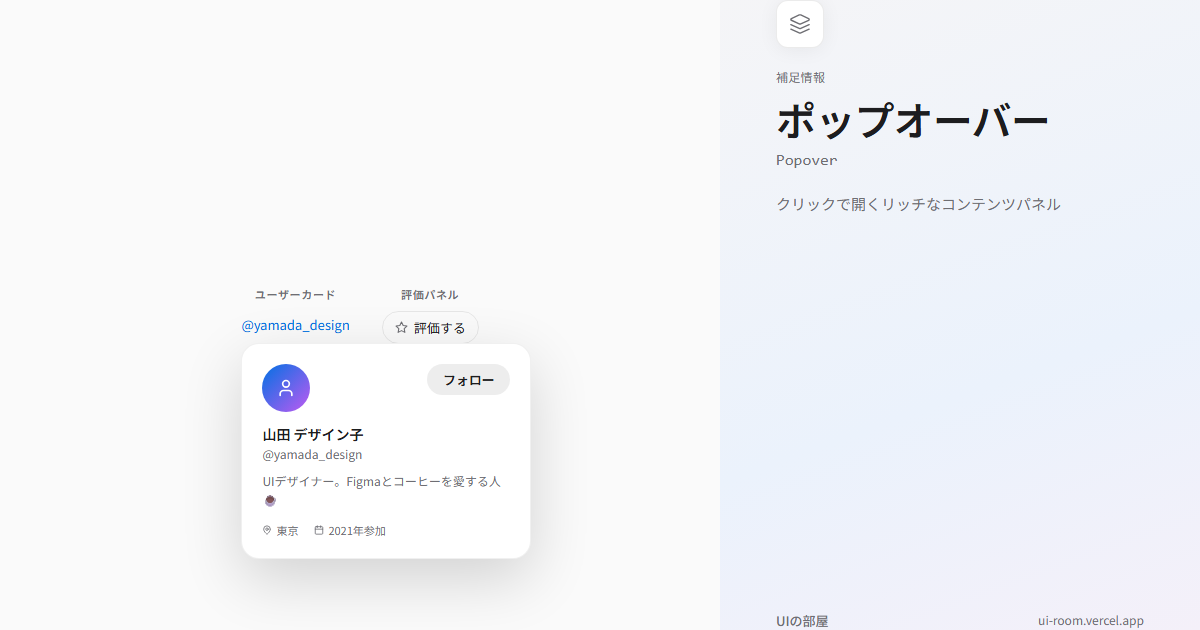
Task: Click the 2021年参加 joined text
Action: pos(357,531)
